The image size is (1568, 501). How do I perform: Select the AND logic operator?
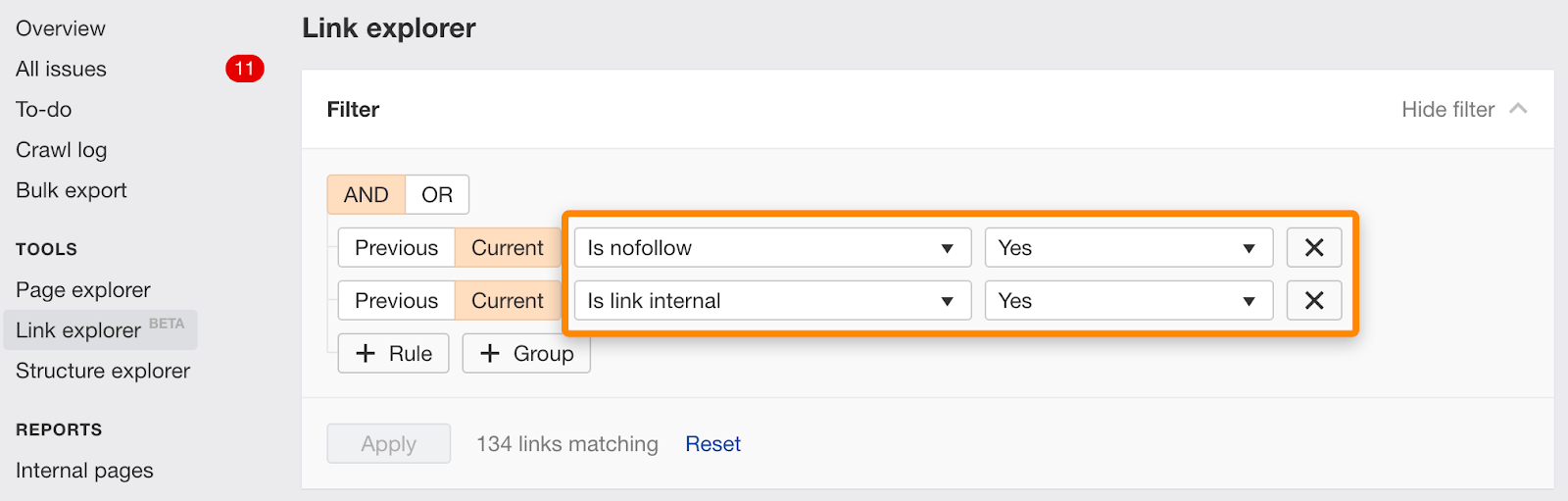367,195
